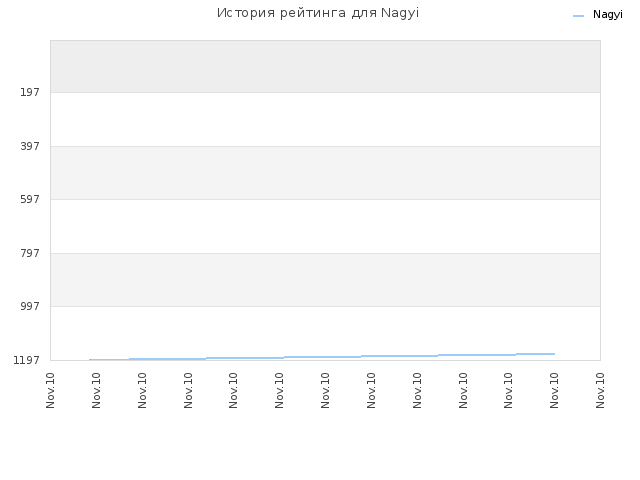The image size is (640, 480).
Task: Click the chart title История рейтинга для Nagyi
Action: (318, 13)
